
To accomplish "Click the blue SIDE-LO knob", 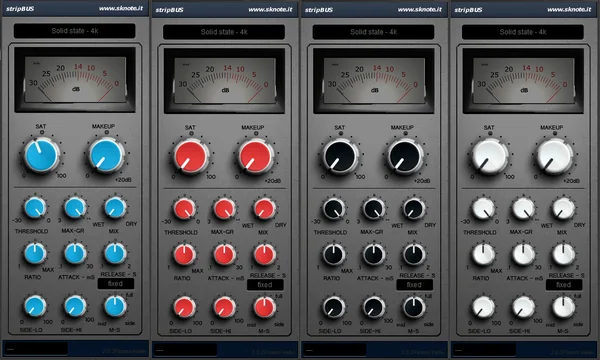I will coord(35,306).
